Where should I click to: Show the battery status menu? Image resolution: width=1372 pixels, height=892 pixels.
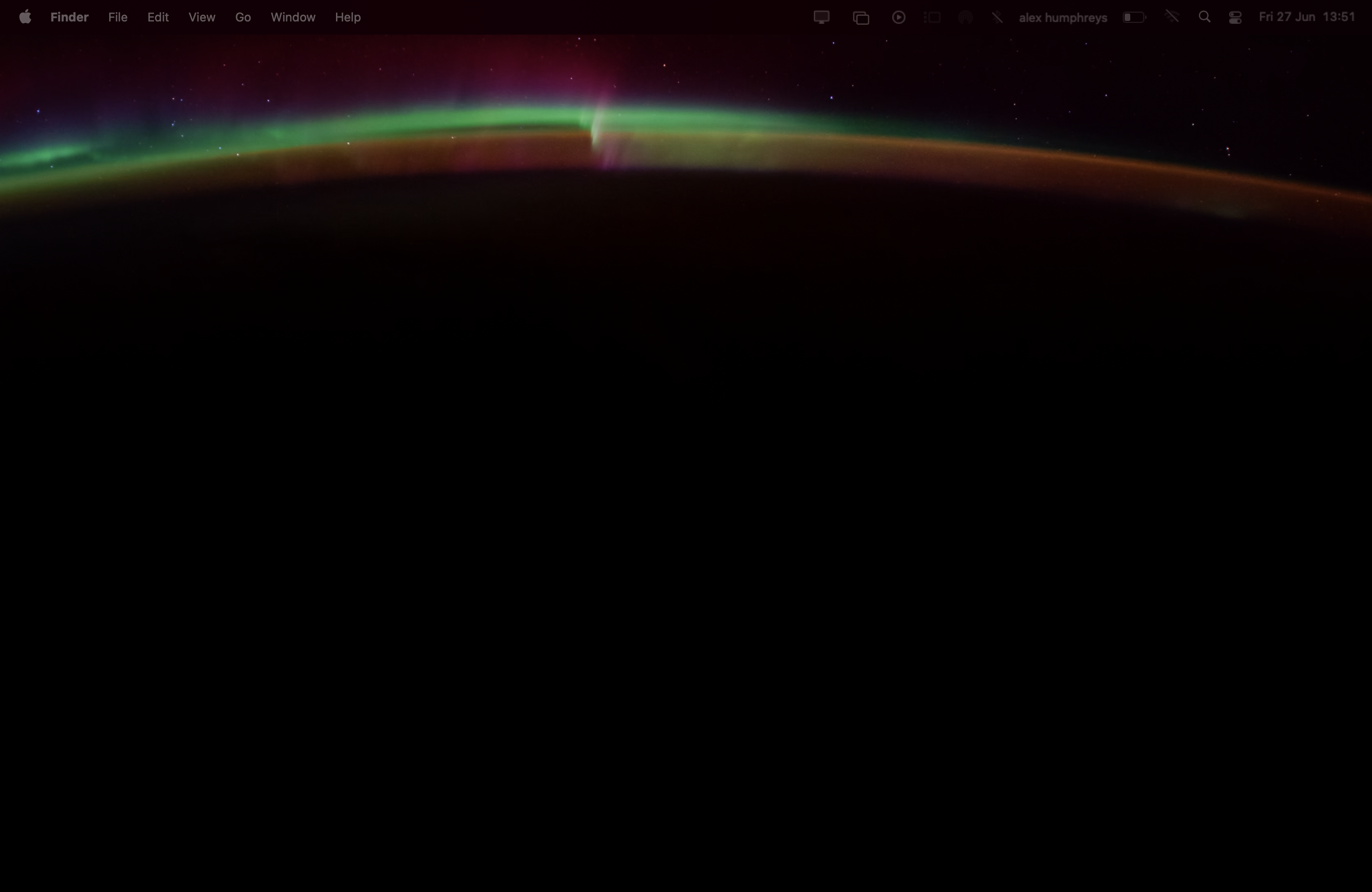[x=1134, y=17]
